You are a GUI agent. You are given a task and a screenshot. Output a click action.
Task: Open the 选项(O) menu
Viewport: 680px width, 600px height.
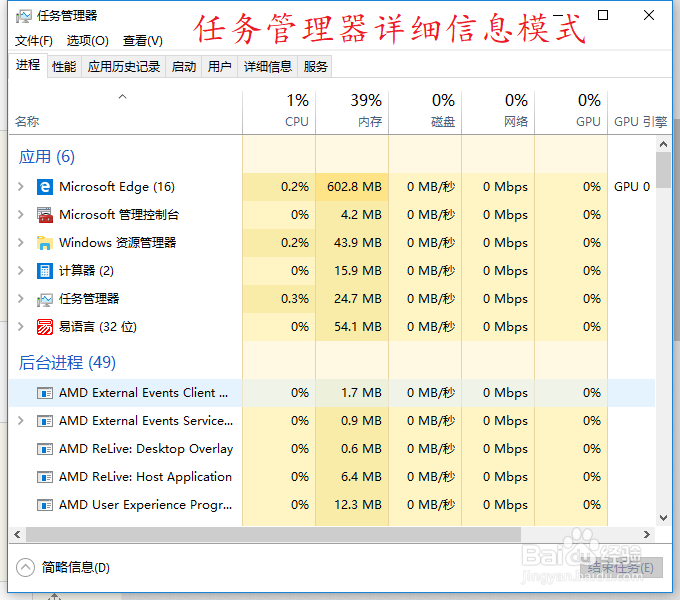tap(88, 41)
